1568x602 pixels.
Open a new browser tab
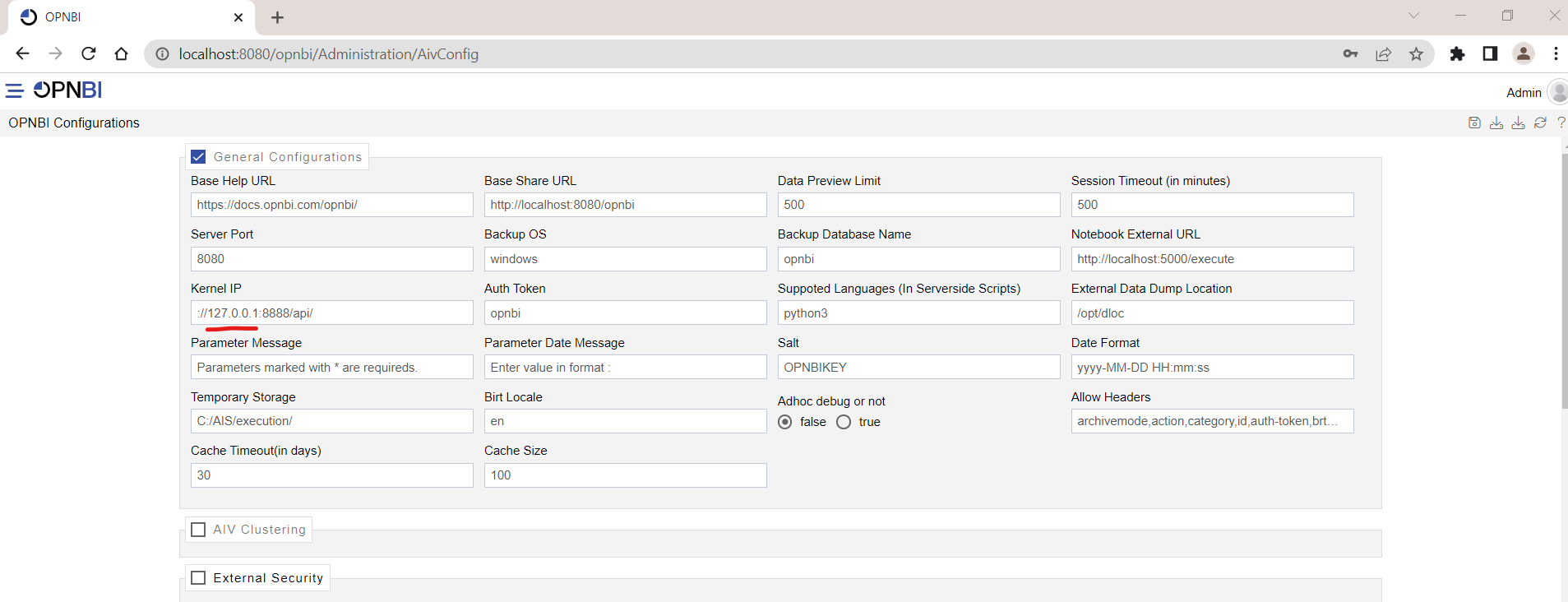pos(277,17)
